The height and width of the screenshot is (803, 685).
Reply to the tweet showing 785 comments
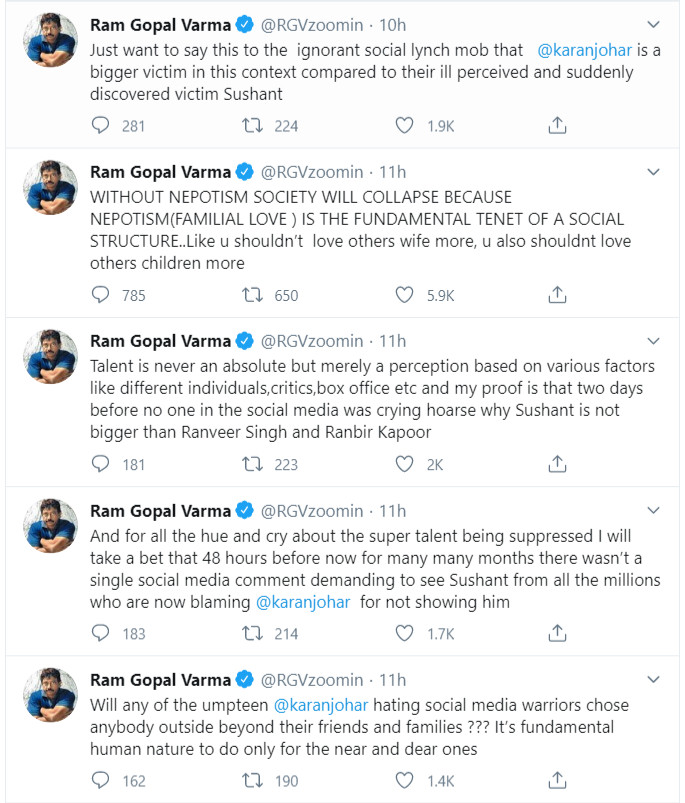click(x=100, y=295)
